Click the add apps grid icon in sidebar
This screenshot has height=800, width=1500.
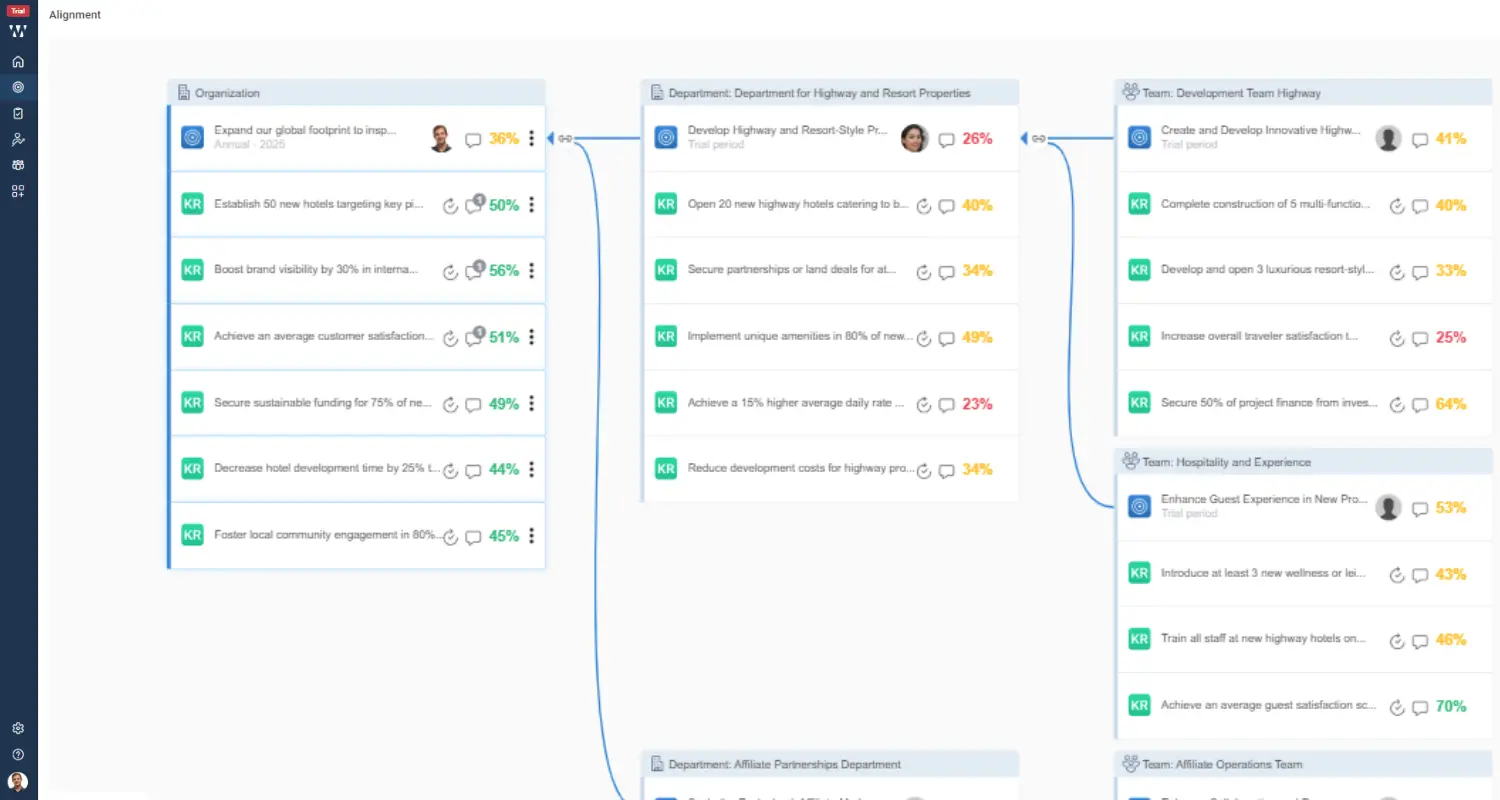click(18, 192)
